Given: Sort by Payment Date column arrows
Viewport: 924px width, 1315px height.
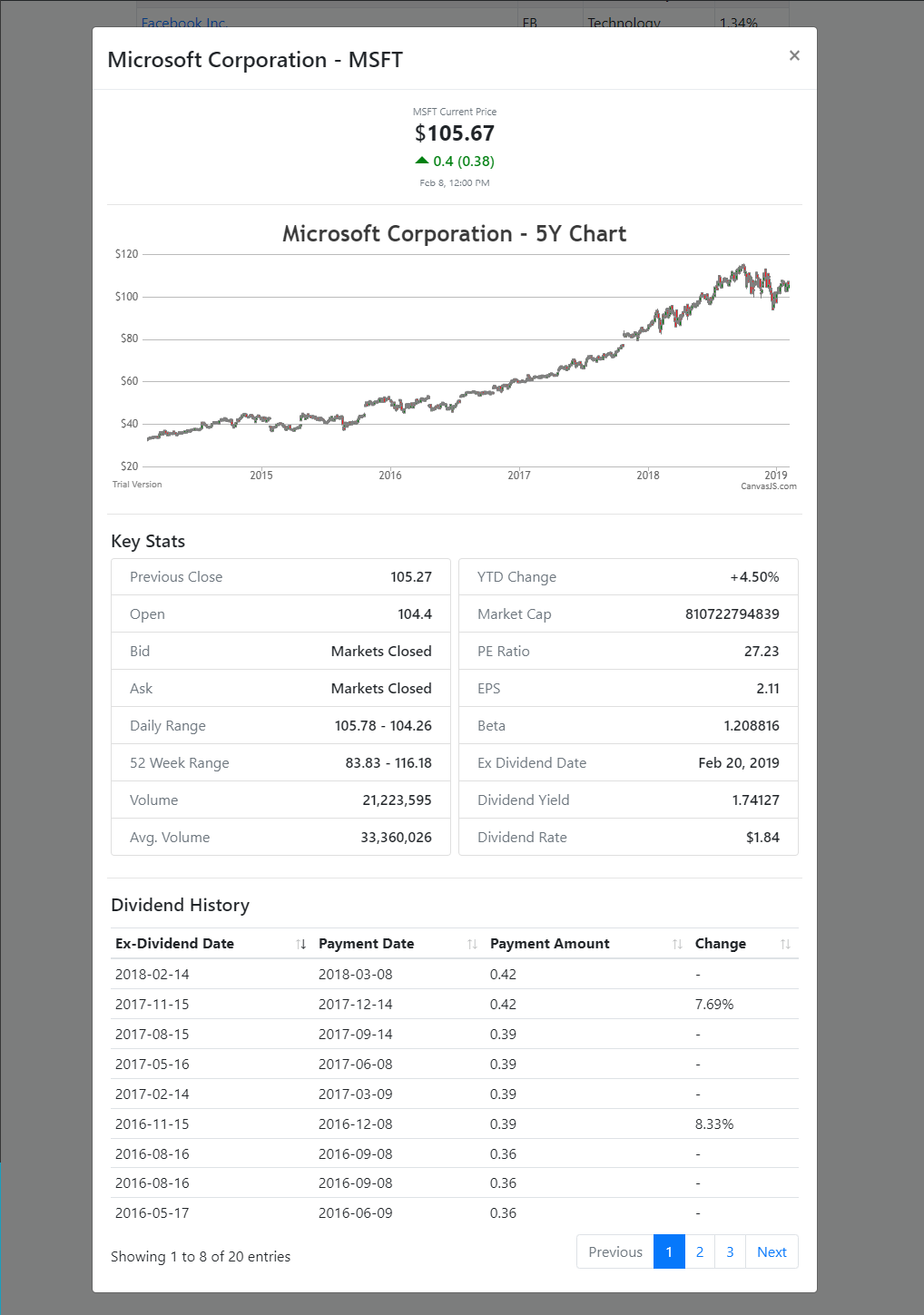Looking at the screenshot, I should (x=472, y=944).
